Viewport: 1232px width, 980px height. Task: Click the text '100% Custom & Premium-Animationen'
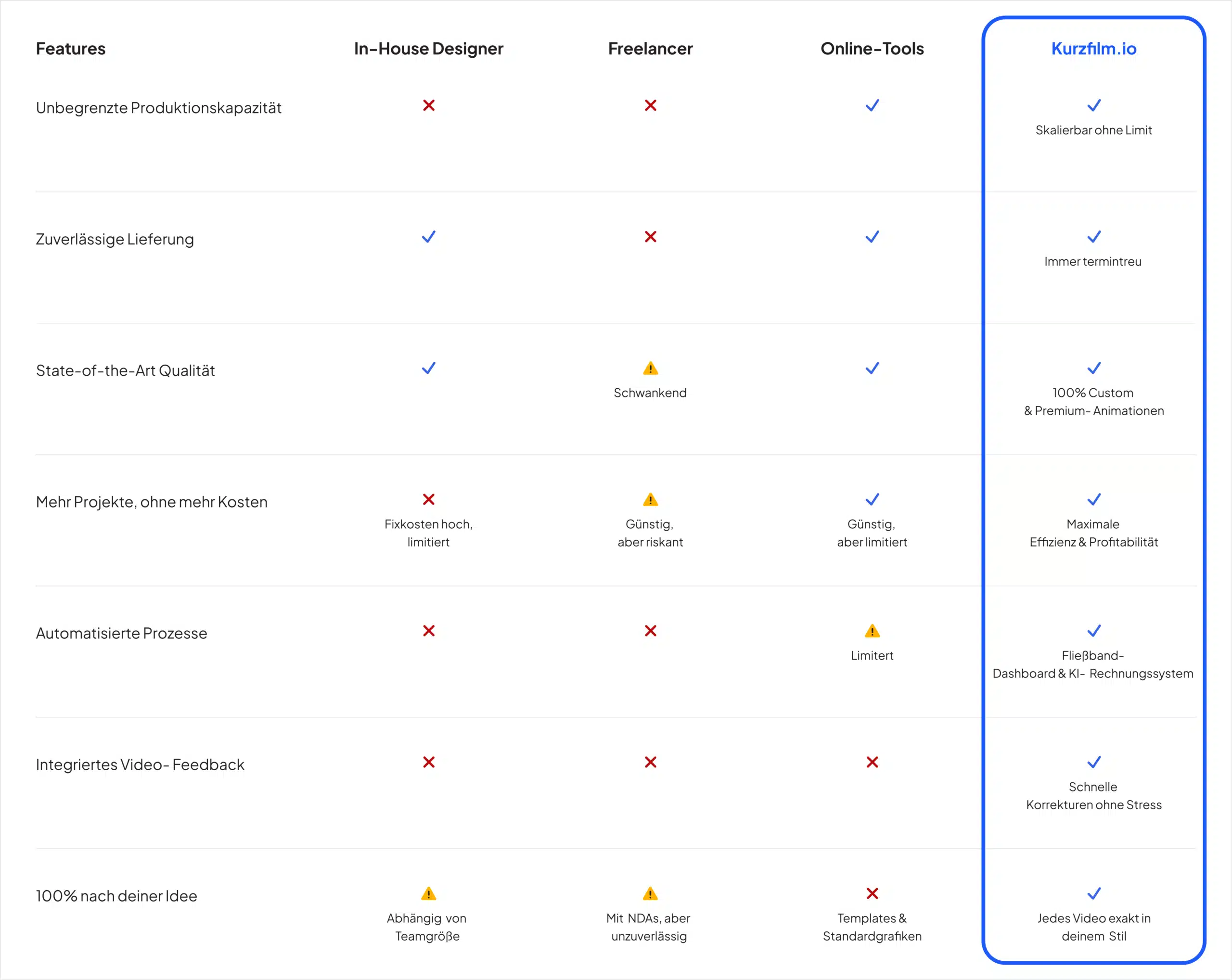click(x=1094, y=402)
